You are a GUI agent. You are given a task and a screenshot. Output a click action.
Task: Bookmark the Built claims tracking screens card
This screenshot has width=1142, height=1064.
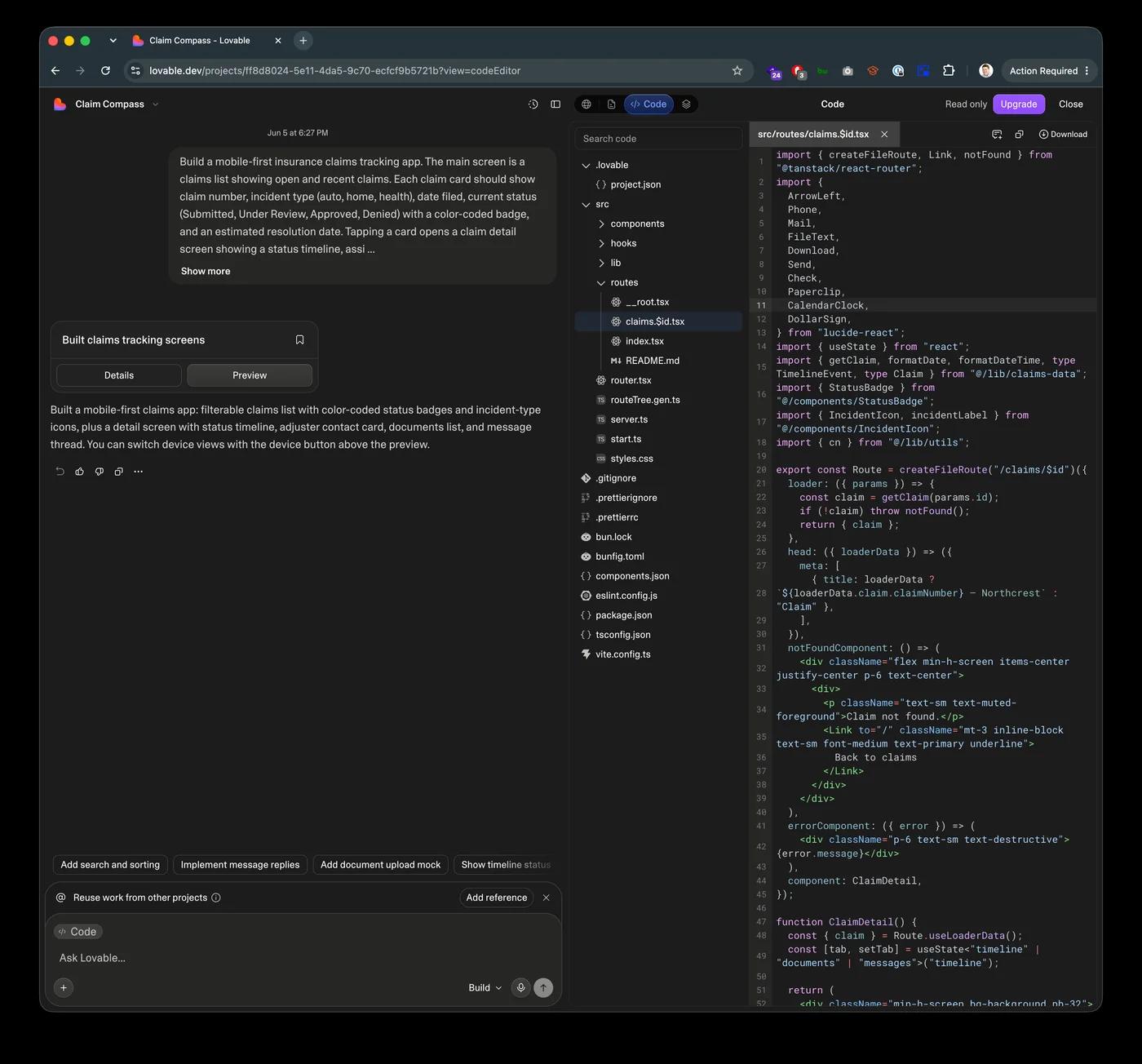299,339
